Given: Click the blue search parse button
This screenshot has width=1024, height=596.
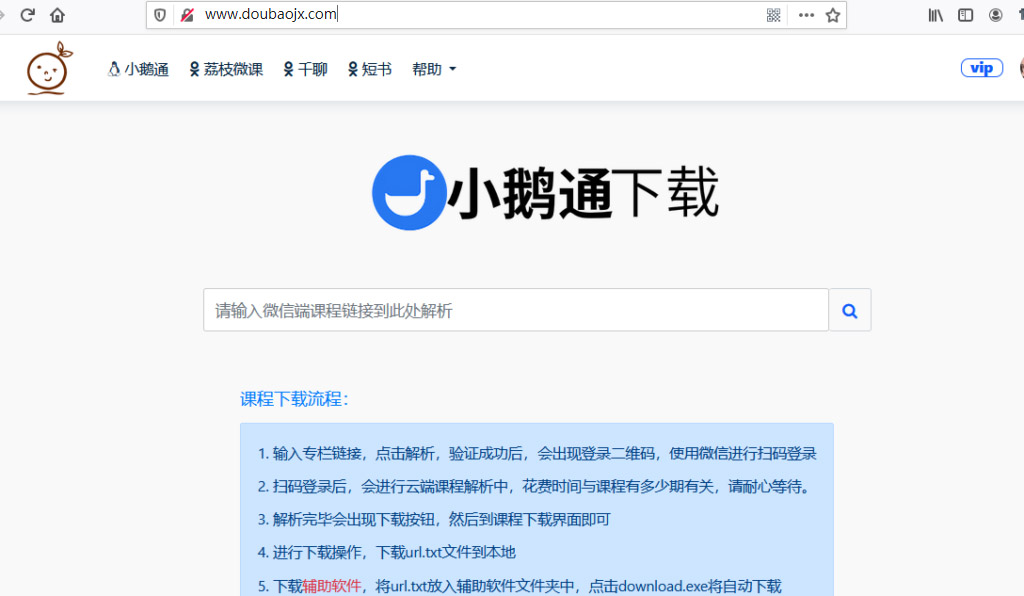Looking at the screenshot, I should [850, 310].
